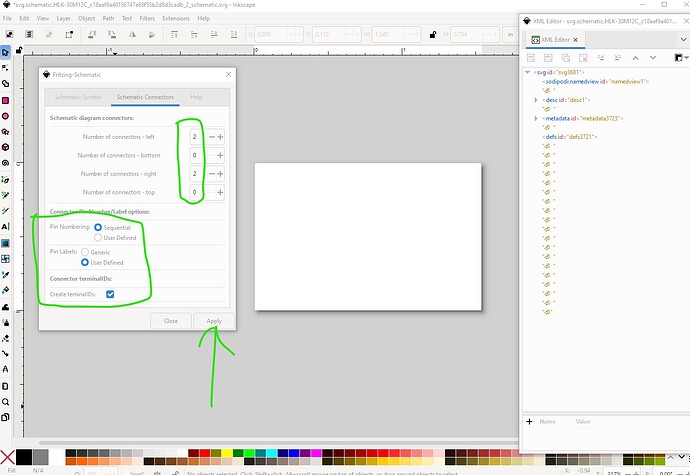This screenshot has width=690, height=475.
Task: Close the XML Editor tab with x
Action: point(575,40)
